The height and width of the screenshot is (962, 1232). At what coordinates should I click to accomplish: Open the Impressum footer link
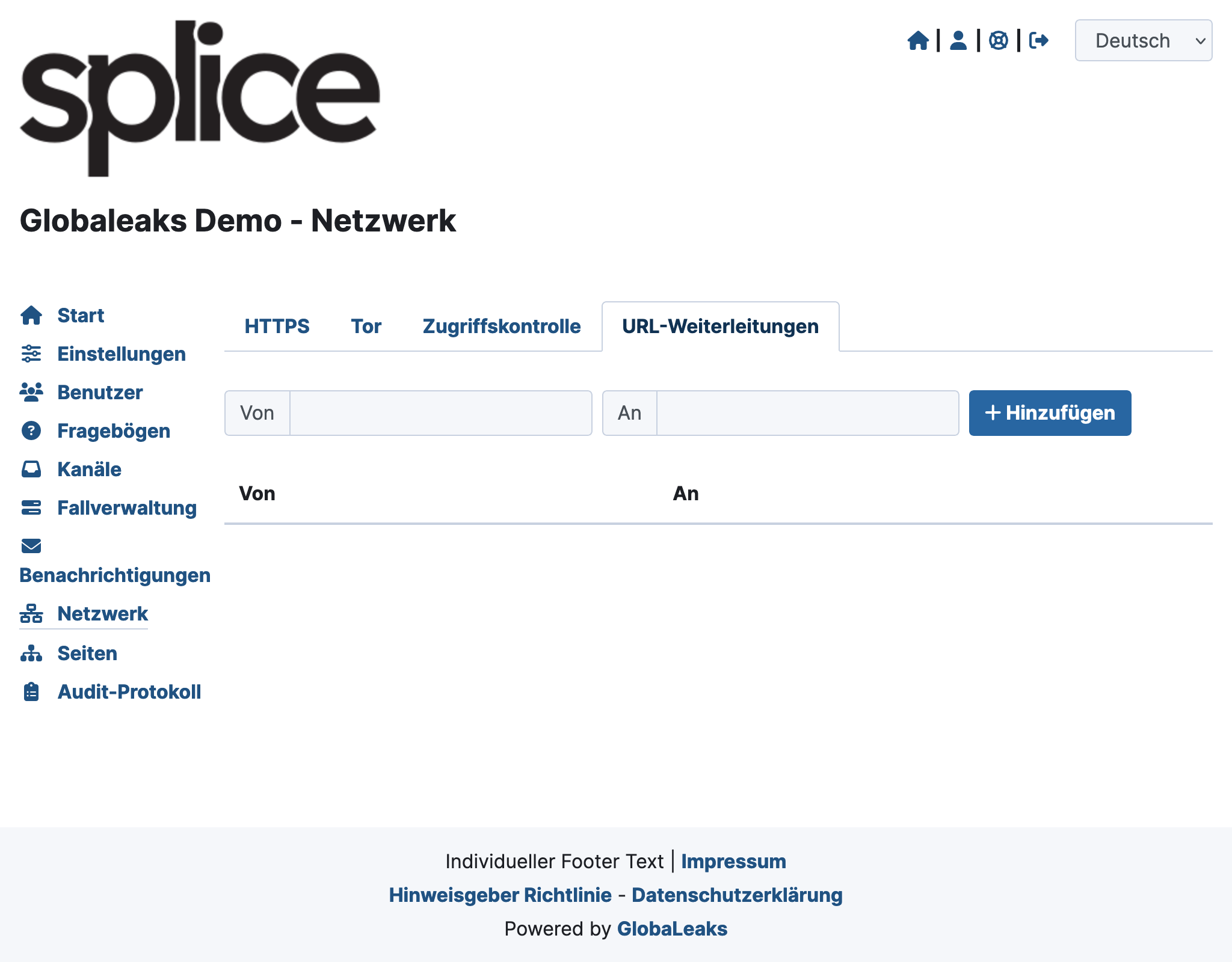733,861
